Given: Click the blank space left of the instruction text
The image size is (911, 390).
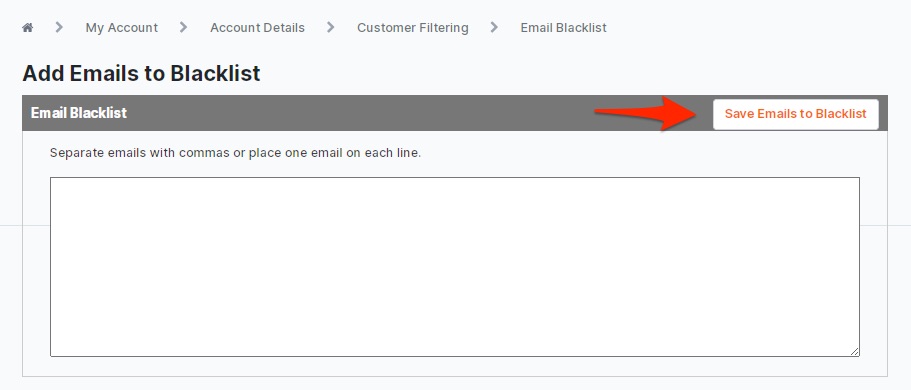Looking at the screenshot, I should (x=36, y=153).
